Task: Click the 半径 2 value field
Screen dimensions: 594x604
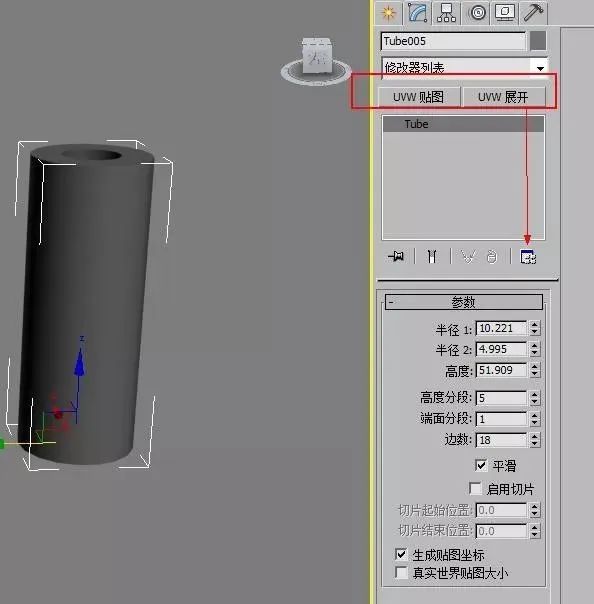Action: 502,349
